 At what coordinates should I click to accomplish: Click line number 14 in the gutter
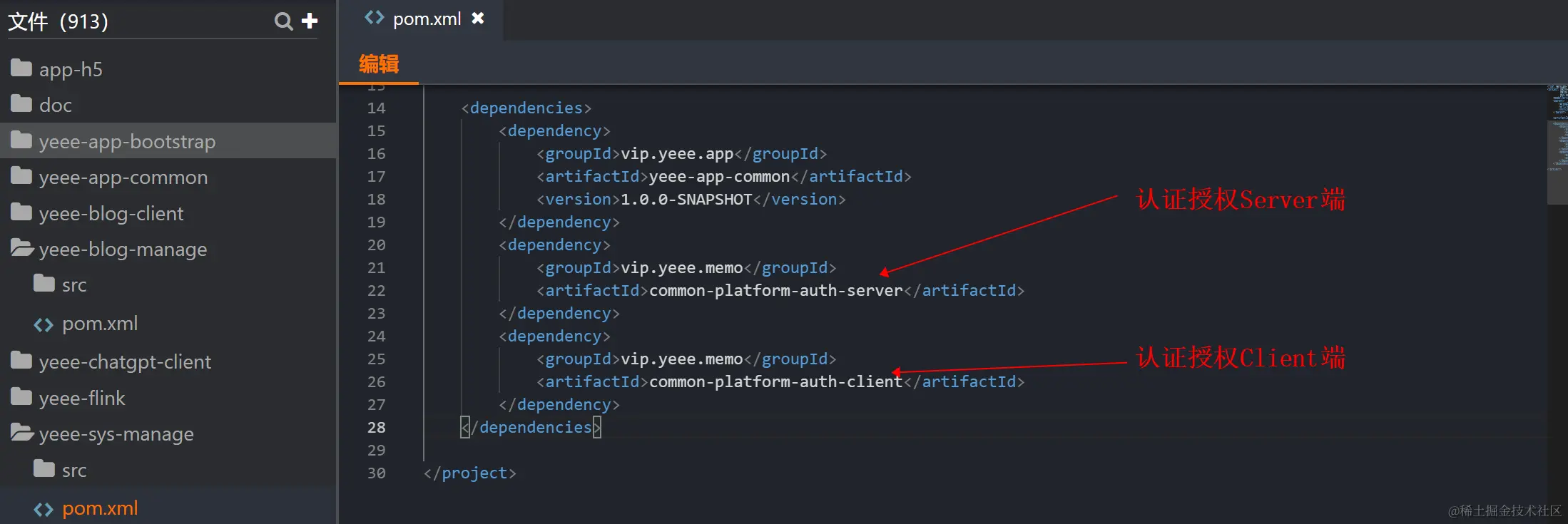pos(376,108)
